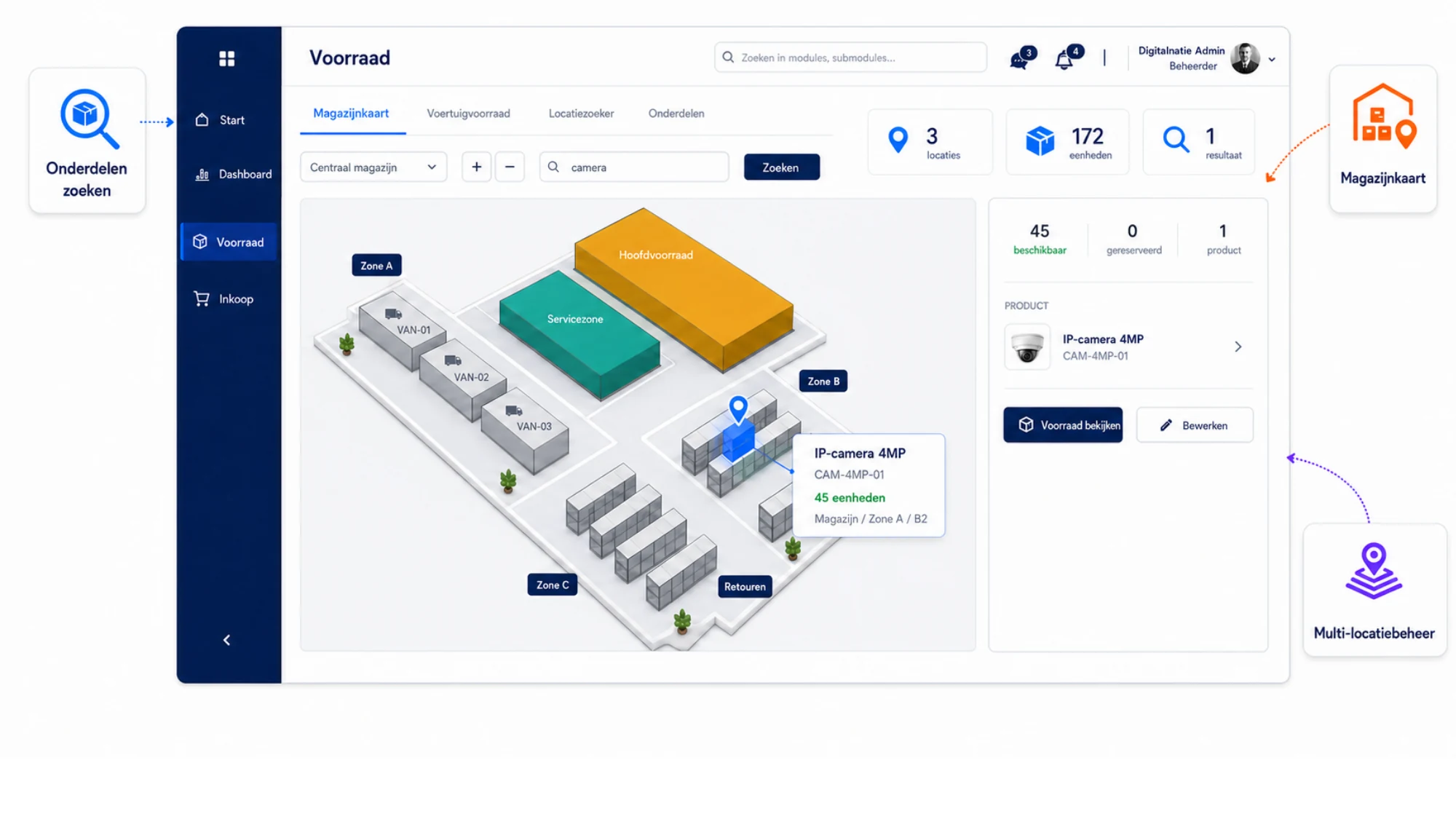Image resolution: width=1456 pixels, height=819 pixels.
Task: Click the 172 eenheden box icon
Action: click(1040, 141)
